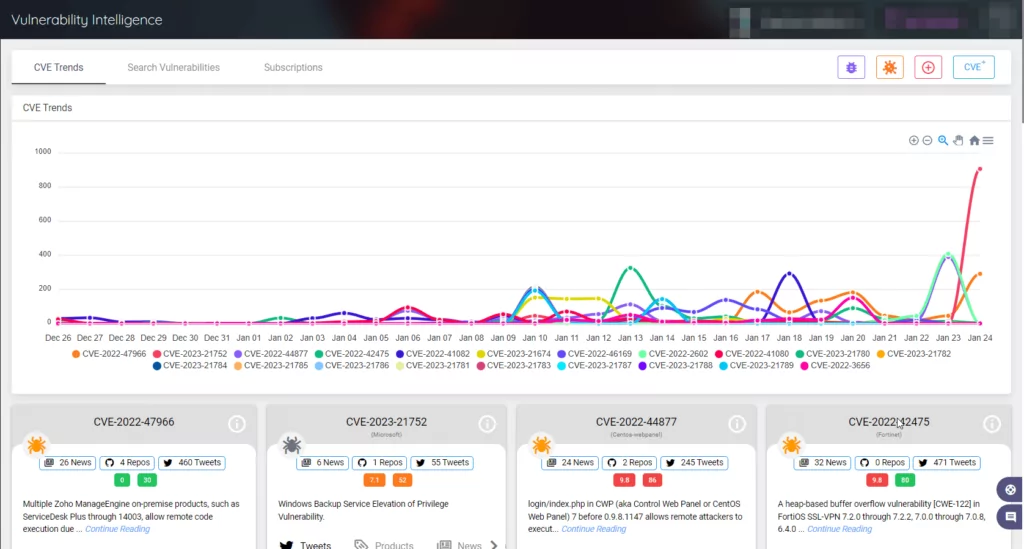Open the 55 Tweets badge
Viewport: 1024px width, 549px height.
[x=443, y=463]
